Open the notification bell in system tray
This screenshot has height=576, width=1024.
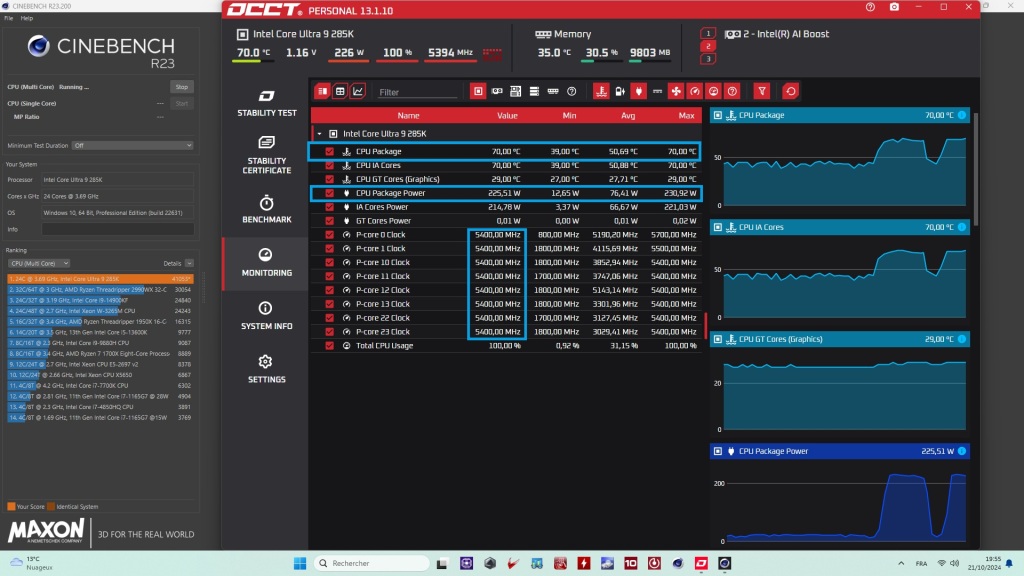coord(1009,563)
